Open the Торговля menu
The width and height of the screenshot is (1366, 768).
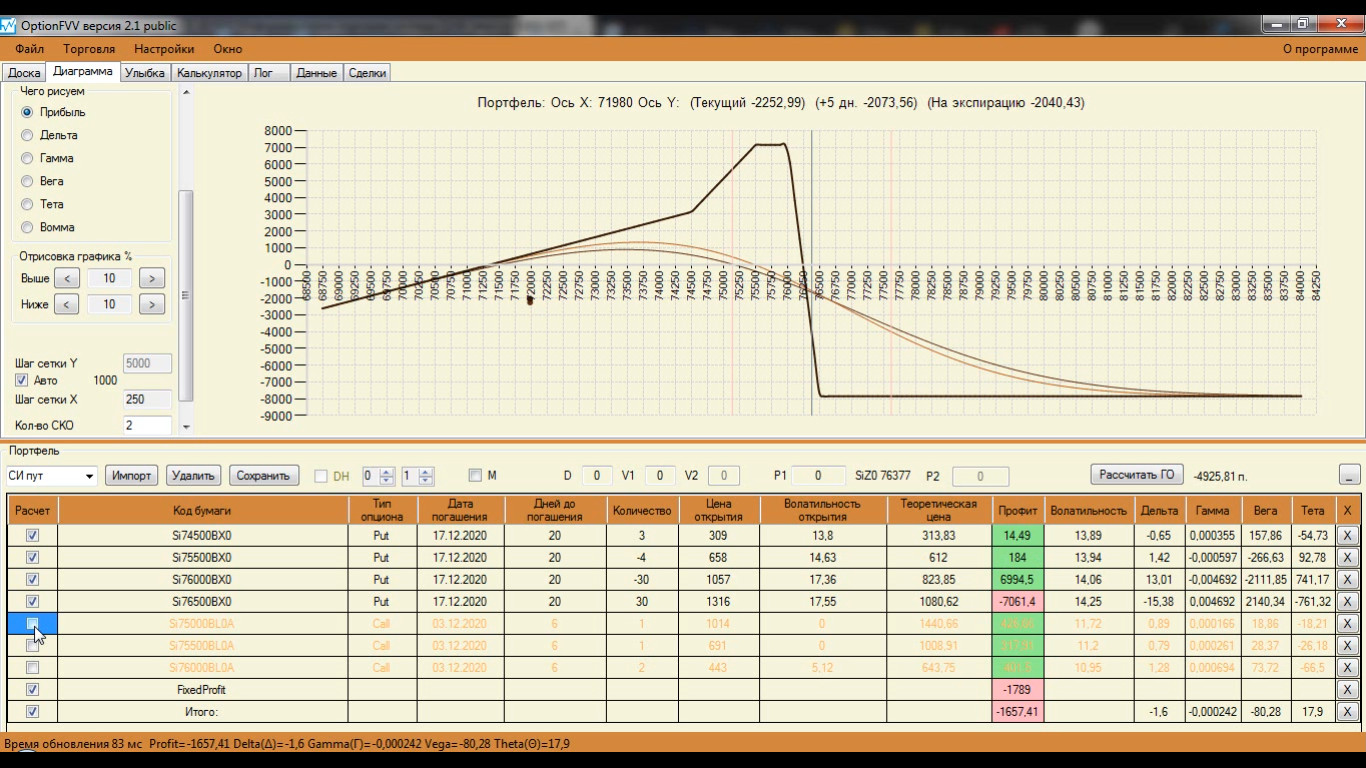[x=89, y=48]
